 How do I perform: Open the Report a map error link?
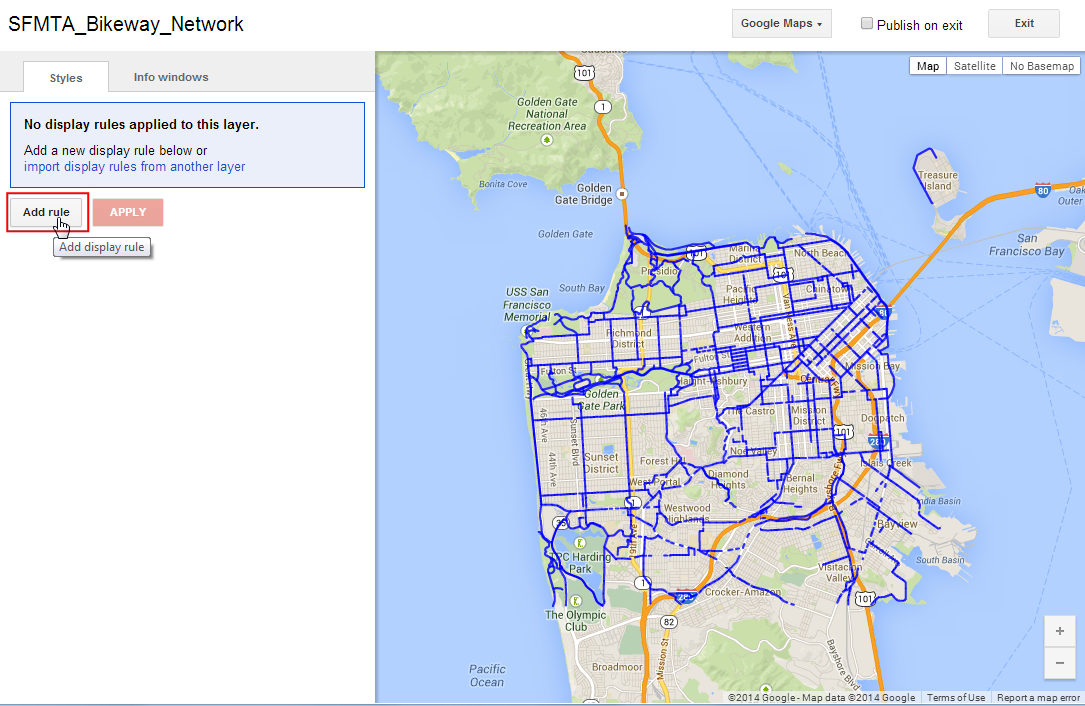1037,698
